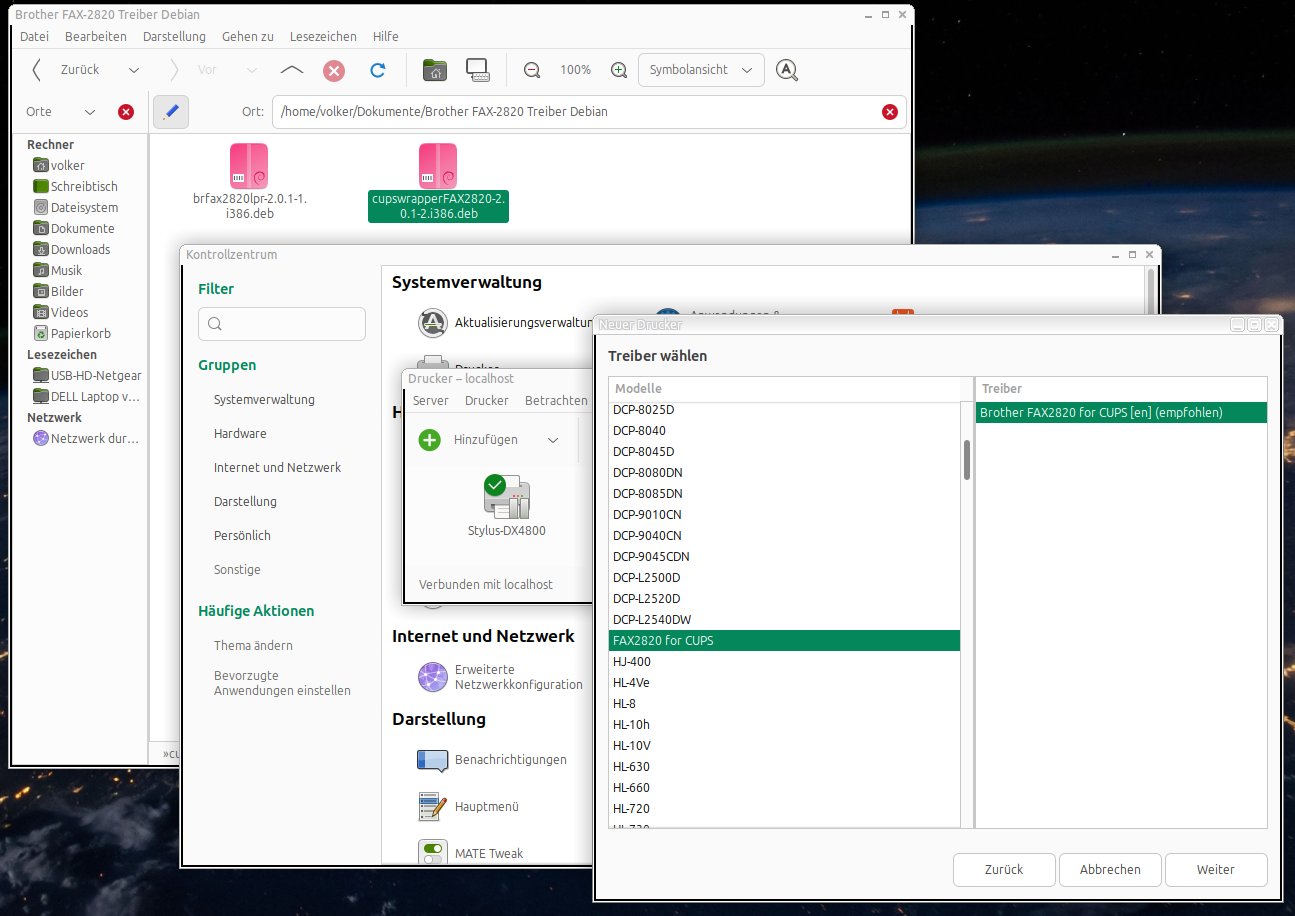Open Erweiterte Netzwerkkonfiguration icon
Image resolution: width=1295 pixels, height=916 pixels.
[432, 677]
